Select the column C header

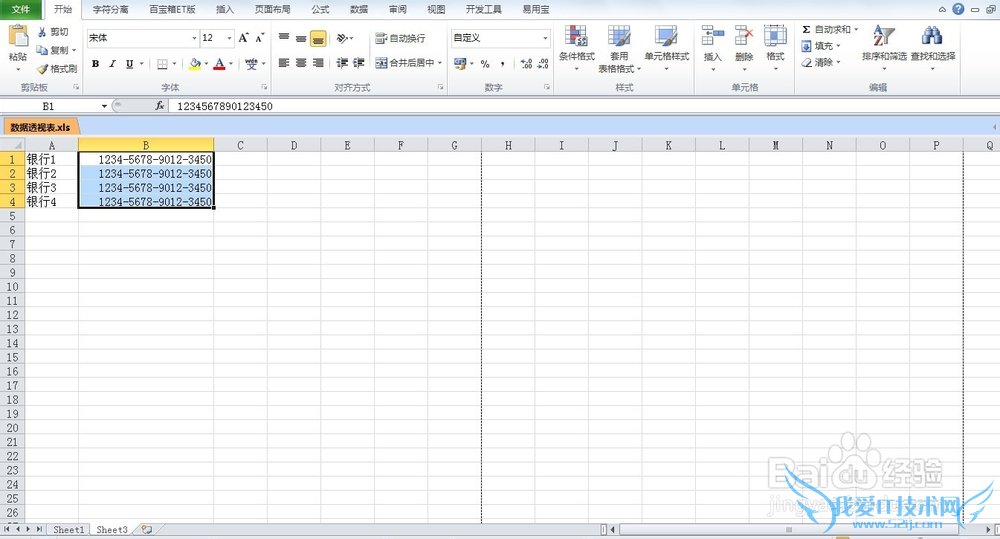[240, 145]
